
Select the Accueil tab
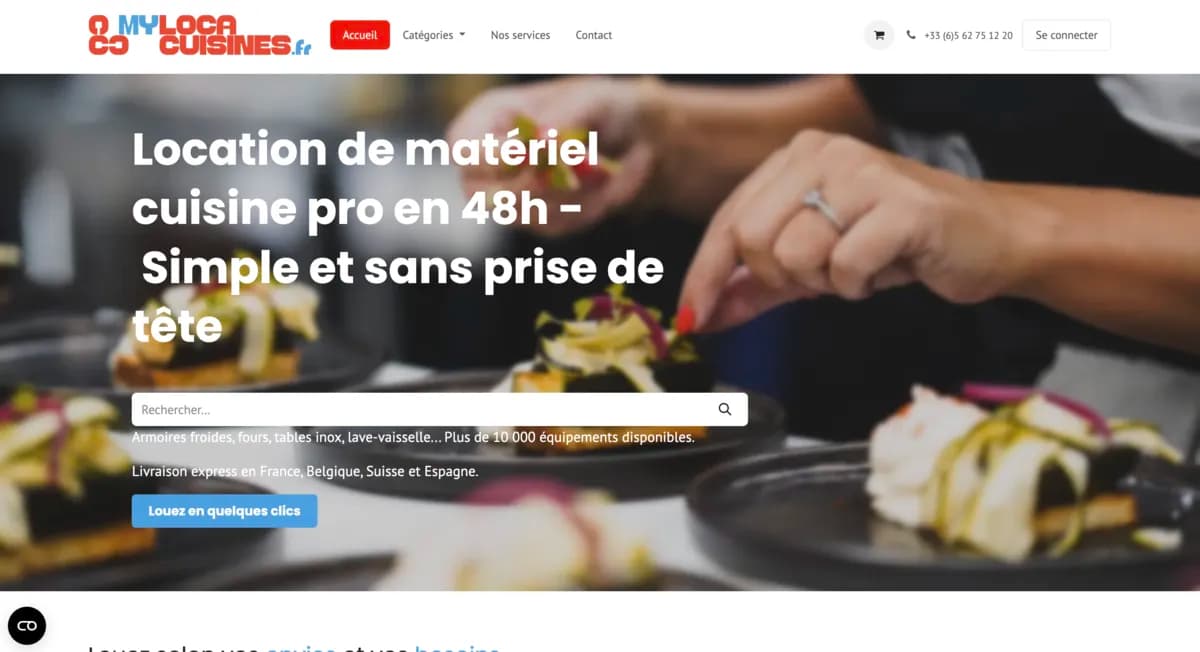360,35
